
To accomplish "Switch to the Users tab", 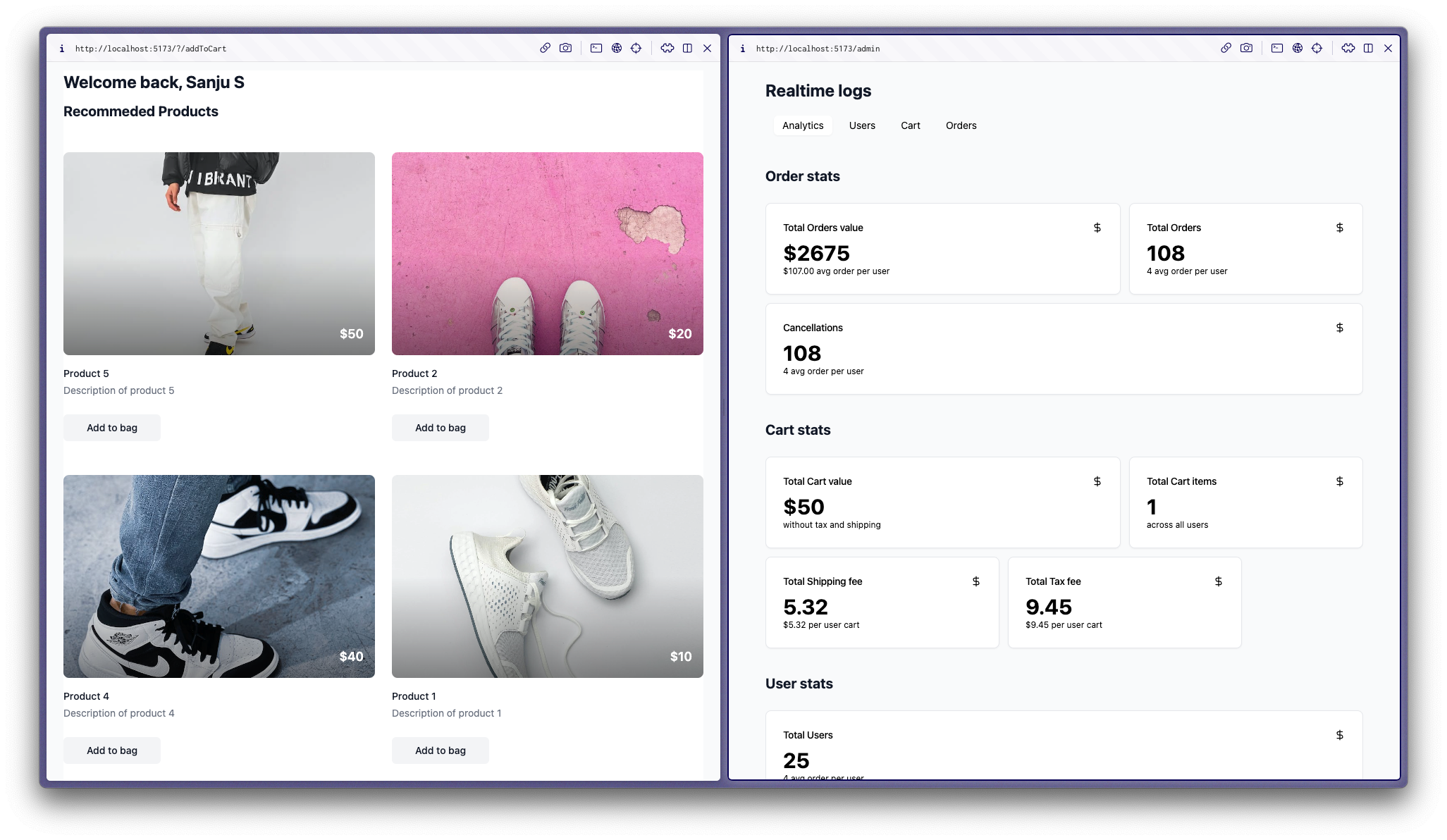I will 862,125.
